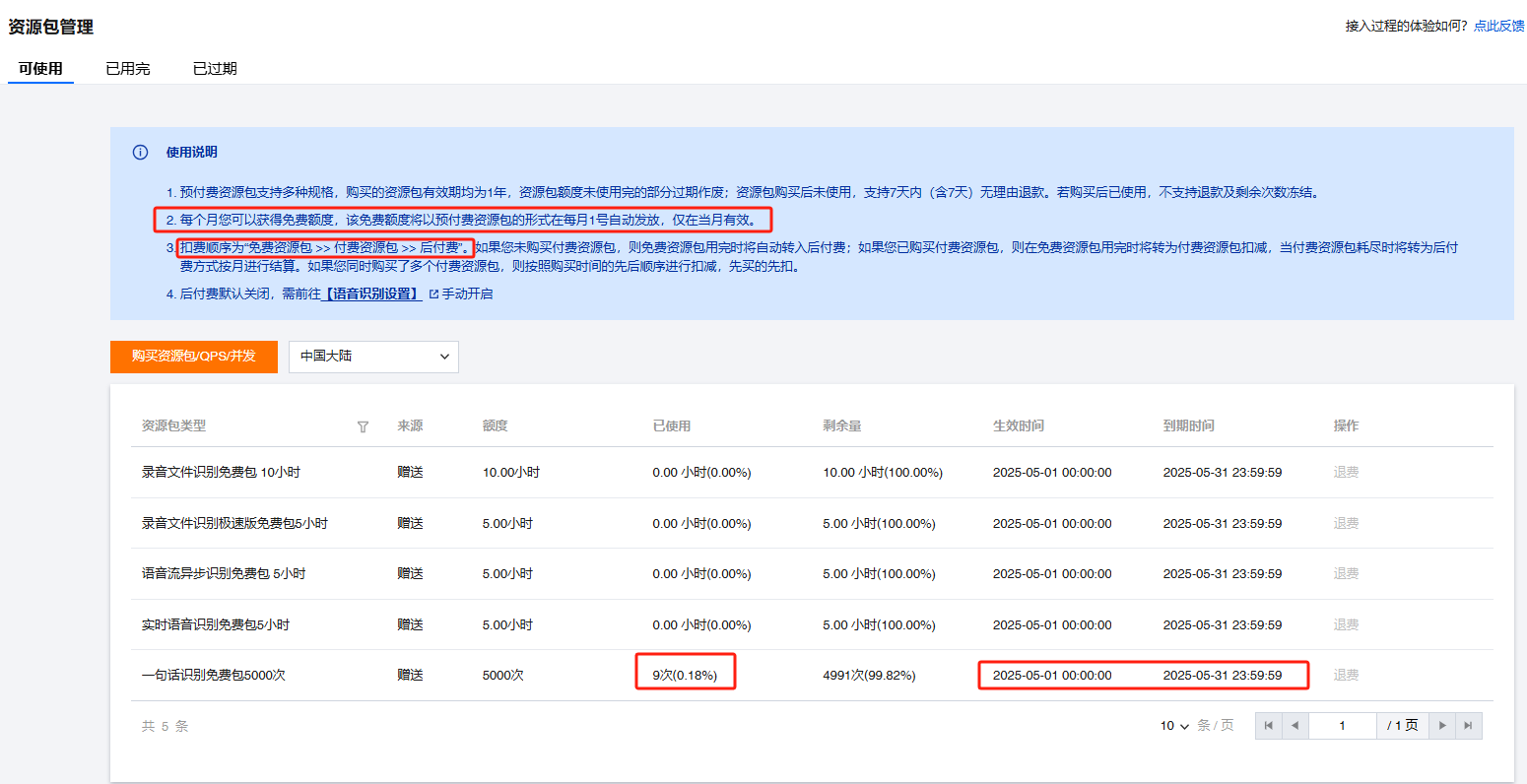Go to the next page arrow
The width and height of the screenshot is (1527, 784).
[1442, 726]
